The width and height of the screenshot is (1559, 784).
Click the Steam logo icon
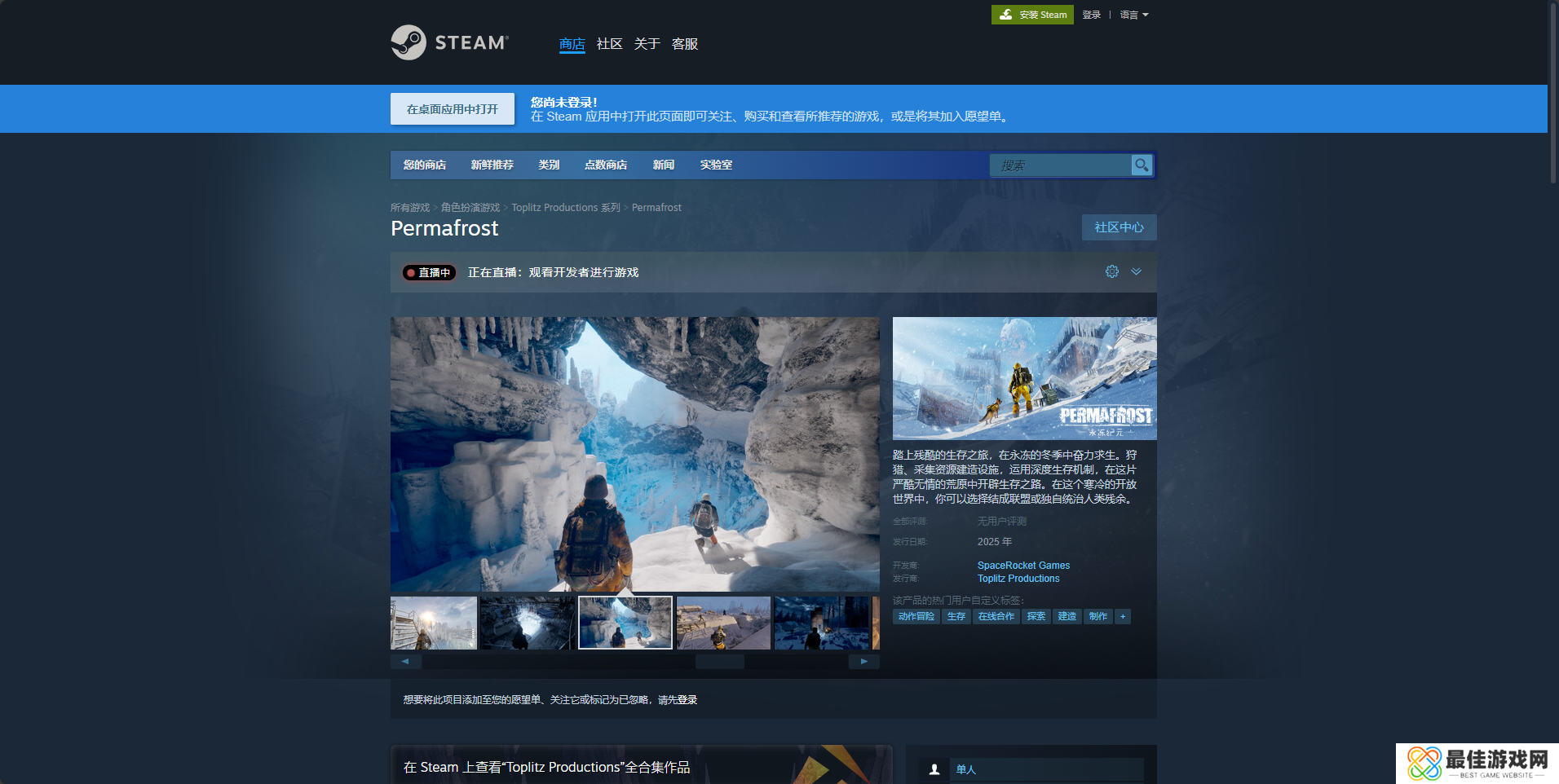[x=409, y=42]
